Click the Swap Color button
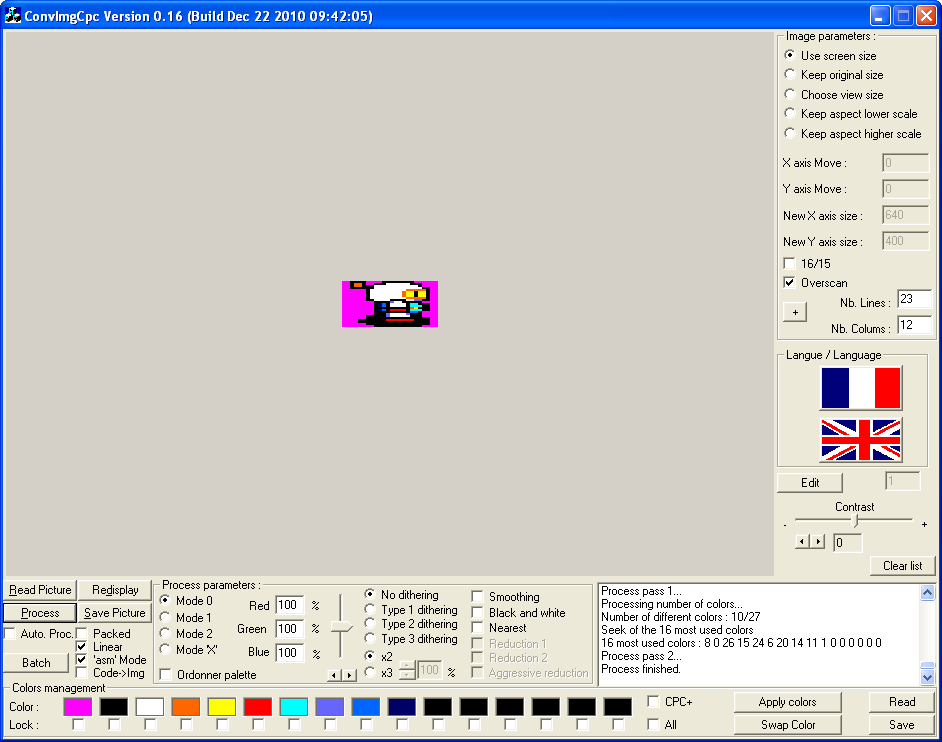This screenshot has height=742, width=942. pos(787,725)
